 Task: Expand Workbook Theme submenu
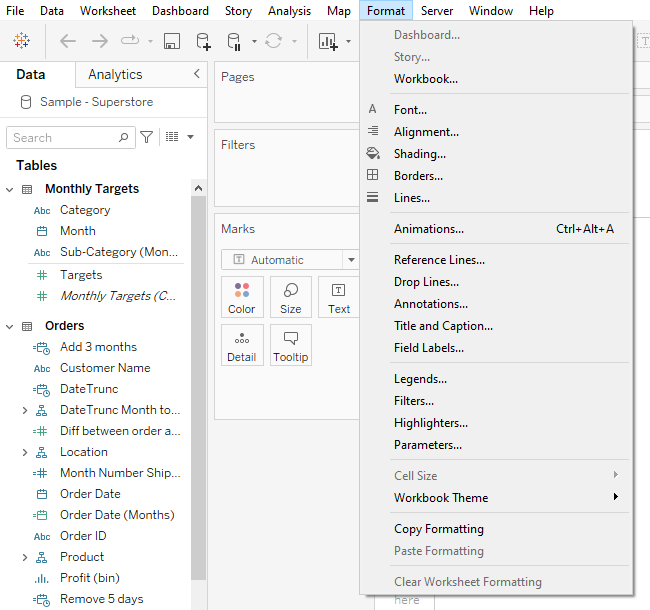[496, 498]
